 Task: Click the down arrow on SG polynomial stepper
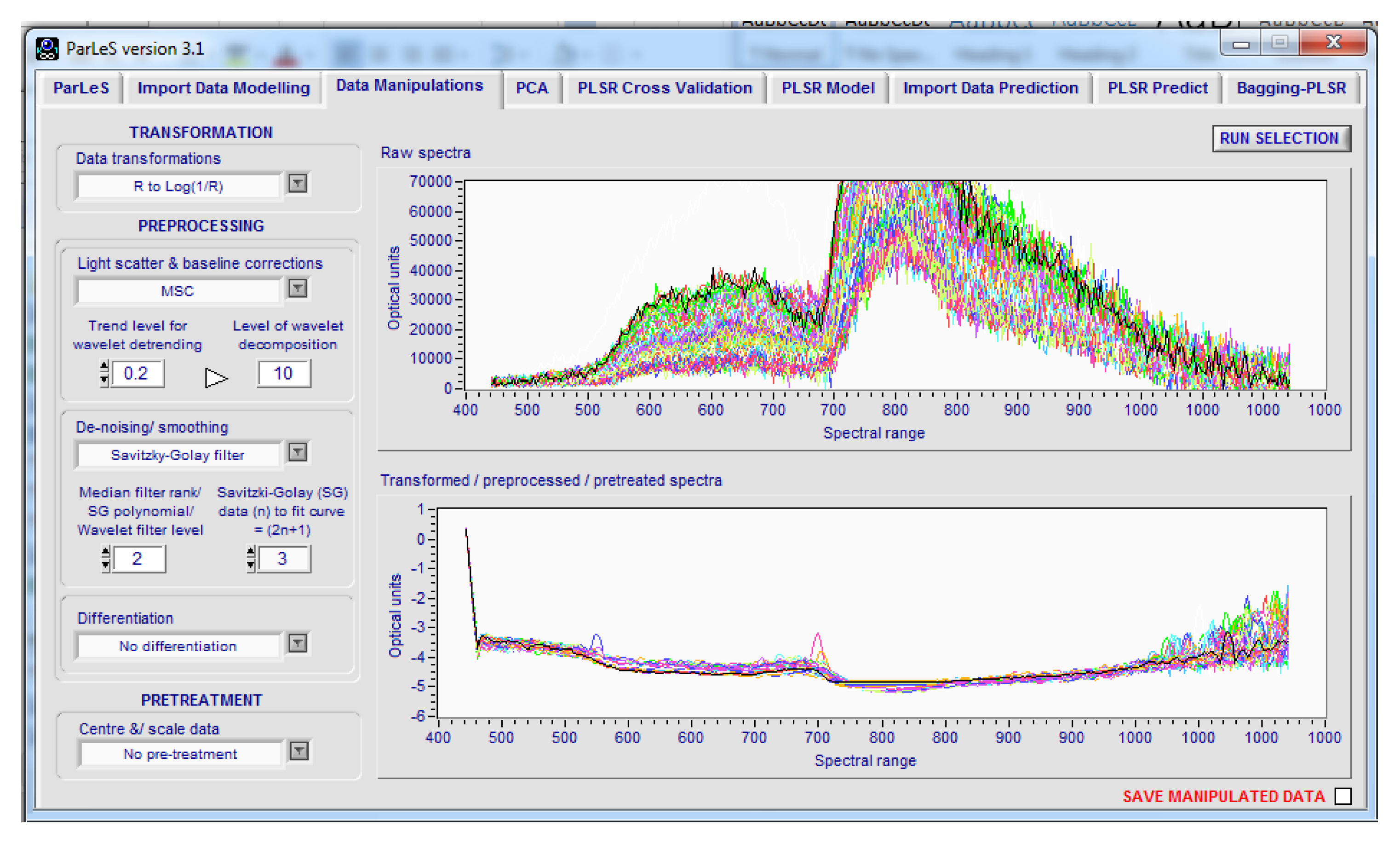tap(106, 565)
